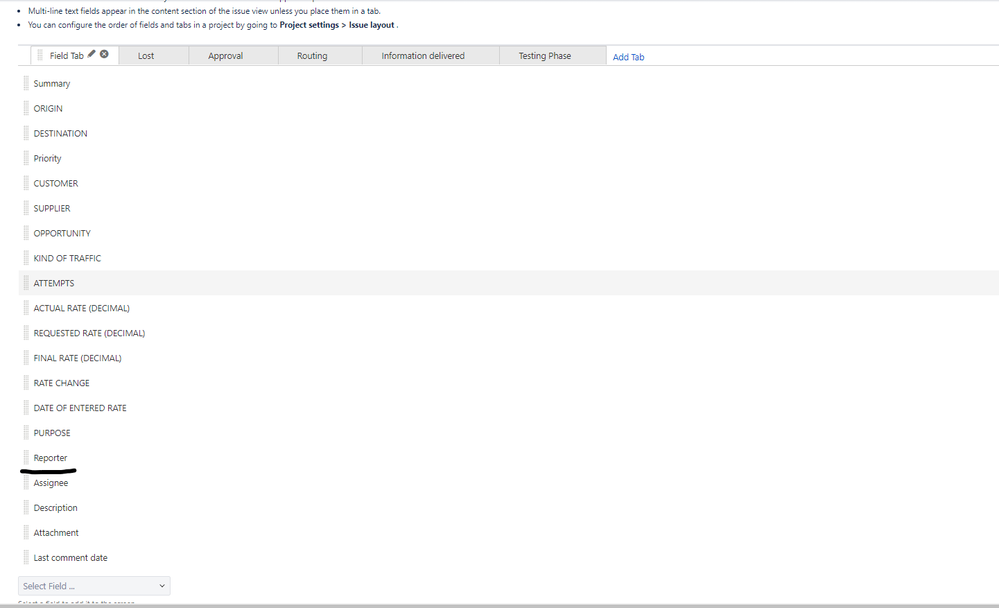Screen dimensions: 999x608
Task: Open the Routing tab
Action: coord(320,55)
